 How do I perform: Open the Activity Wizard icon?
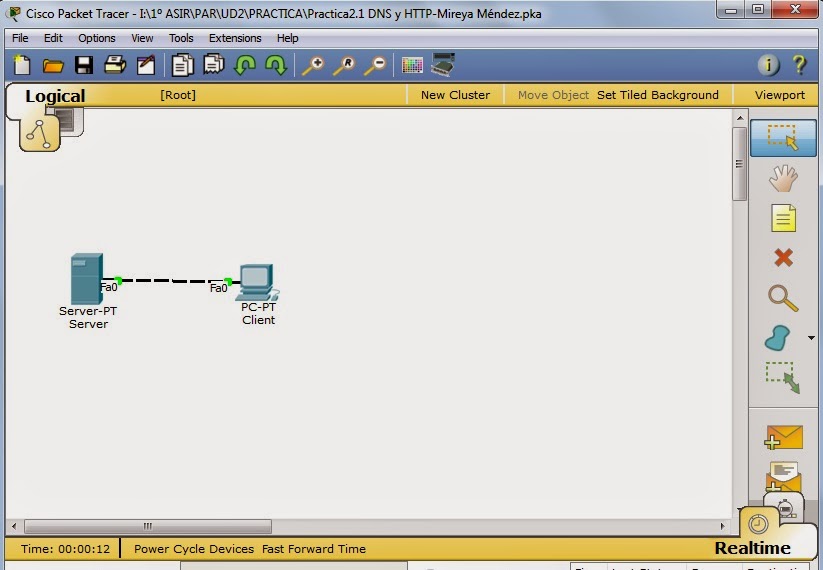pyautogui.click(x=146, y=65)
